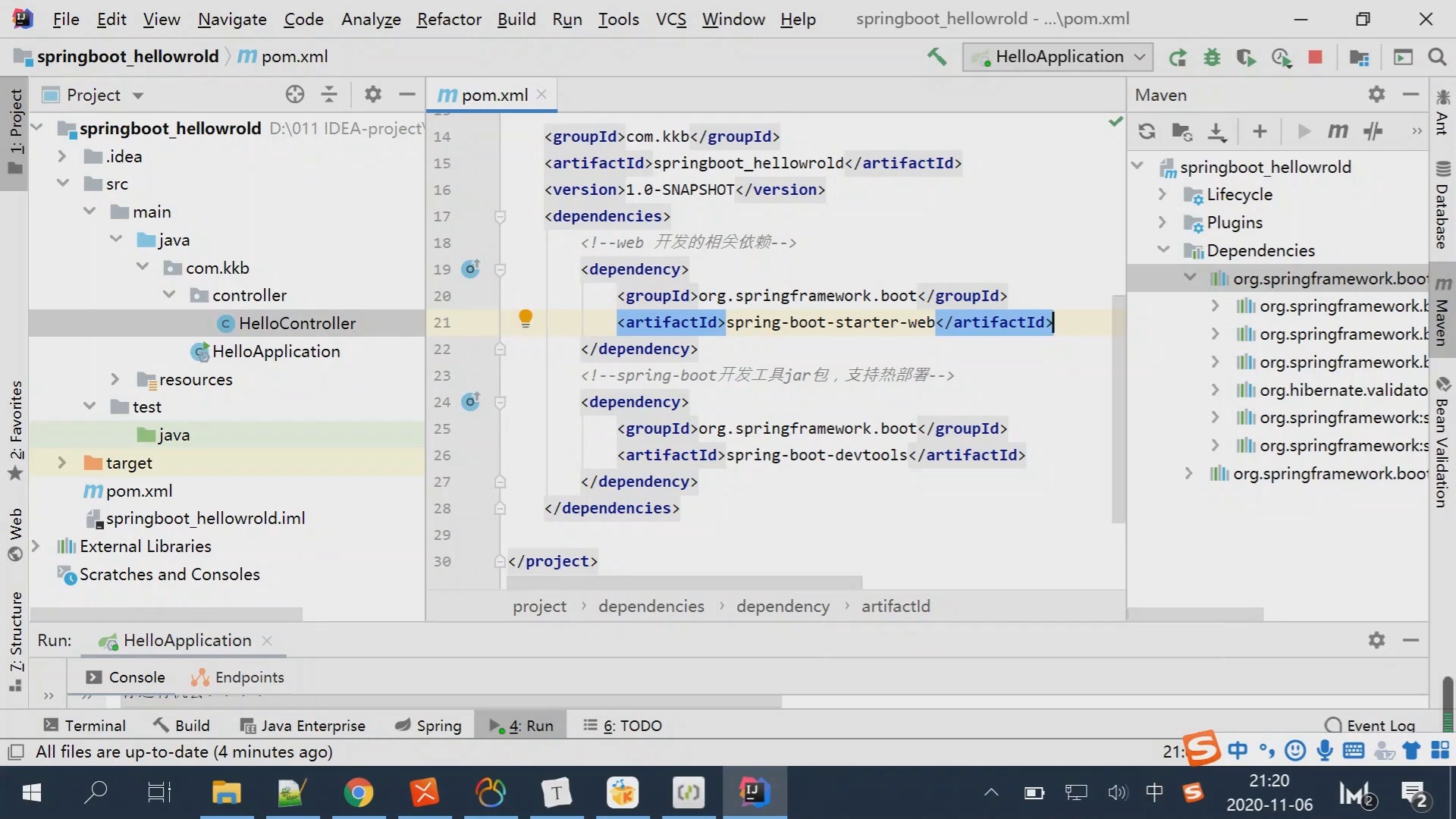This screenshot has width=1456, height=819.
Task: Open Chrome from the Windows taskbar
Action: [359, 793]
